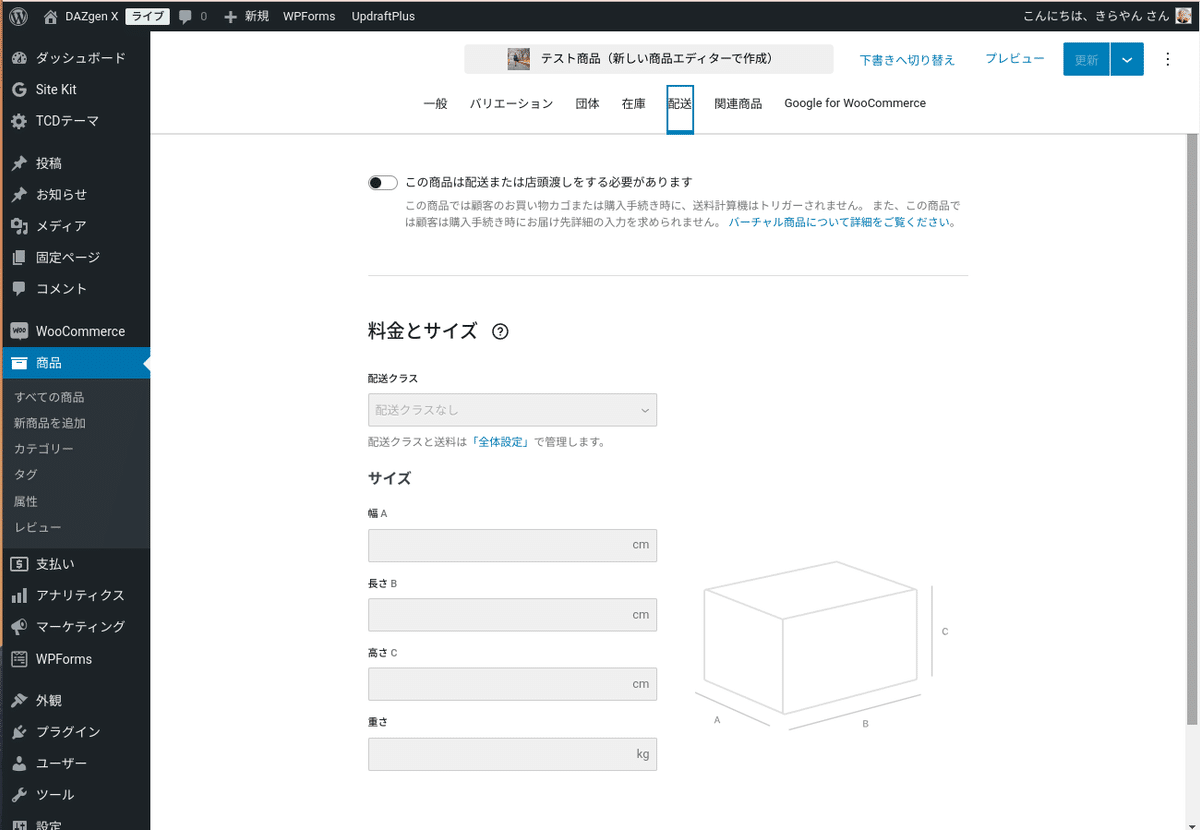Expand the update options arrow next to 更新

point(1126,60)
